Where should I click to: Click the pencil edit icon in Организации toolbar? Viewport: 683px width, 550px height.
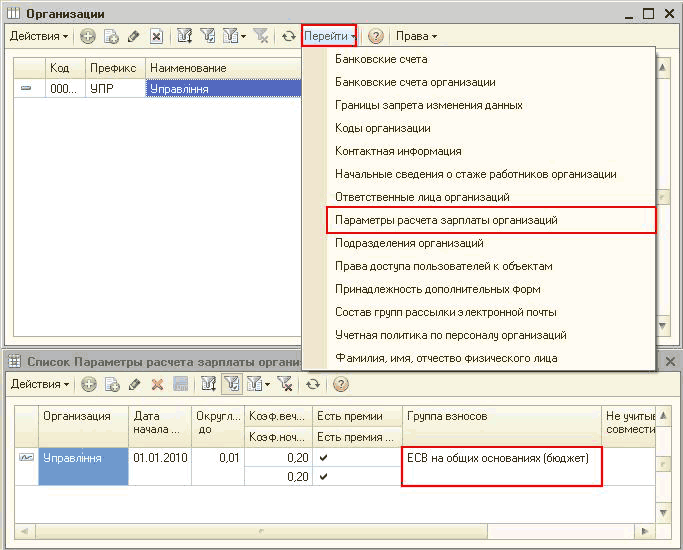pos(133,36)
